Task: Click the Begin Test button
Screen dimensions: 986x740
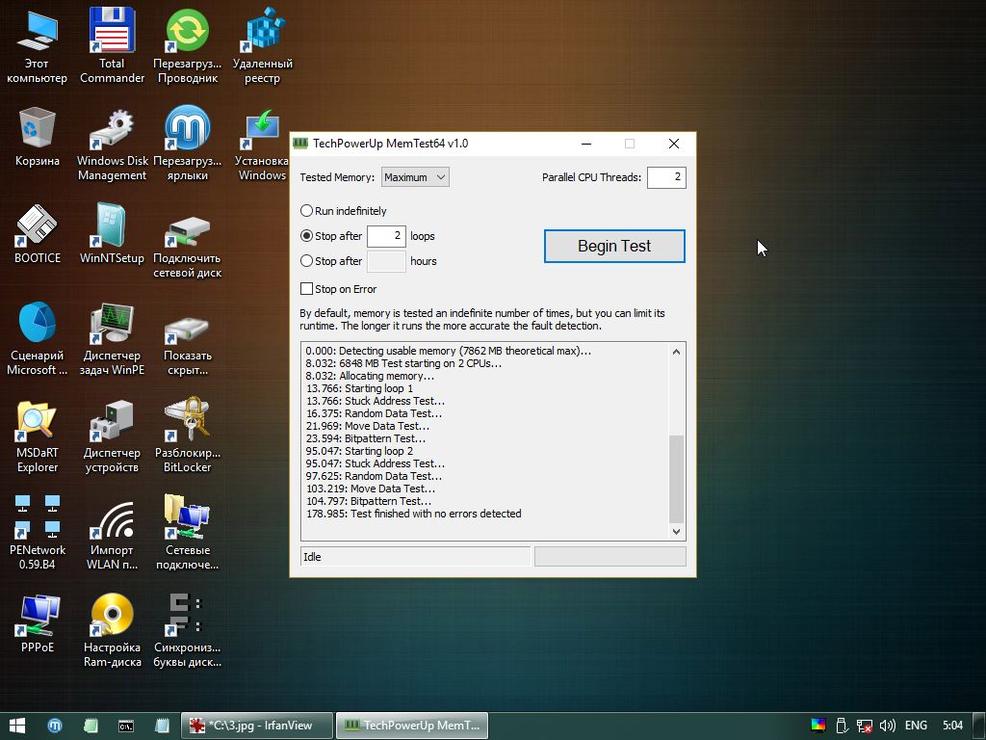Action: pyautogui.click(x=614, y=246)
